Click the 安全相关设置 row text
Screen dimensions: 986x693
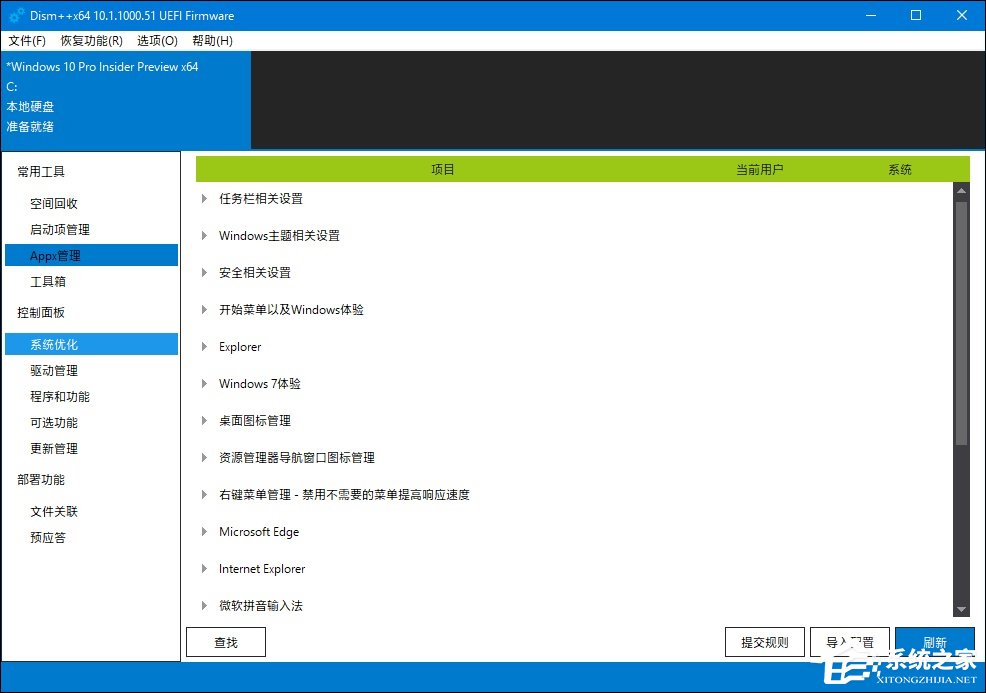point(255,273)
